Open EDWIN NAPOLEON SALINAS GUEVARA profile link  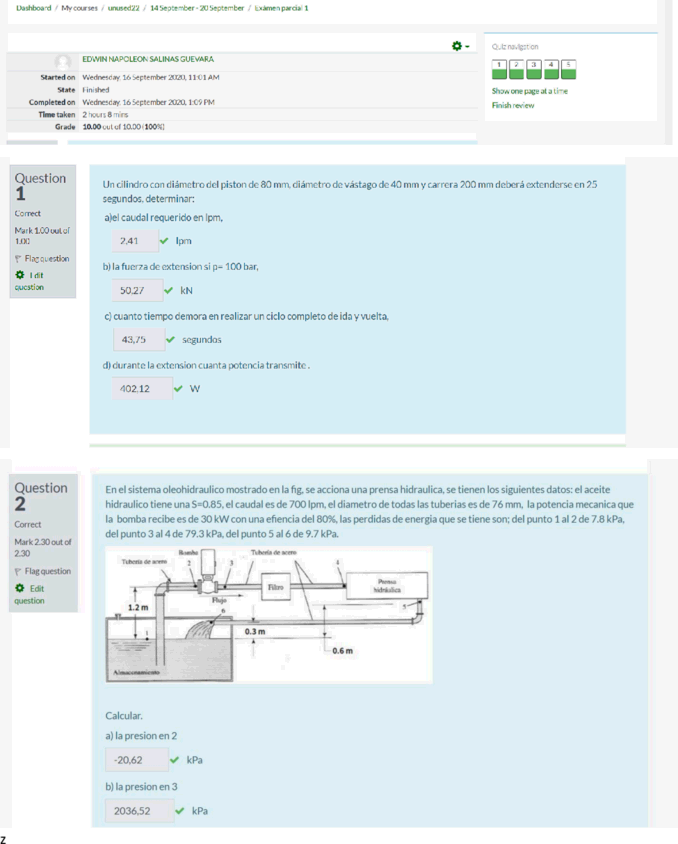[x=148, y=59]
